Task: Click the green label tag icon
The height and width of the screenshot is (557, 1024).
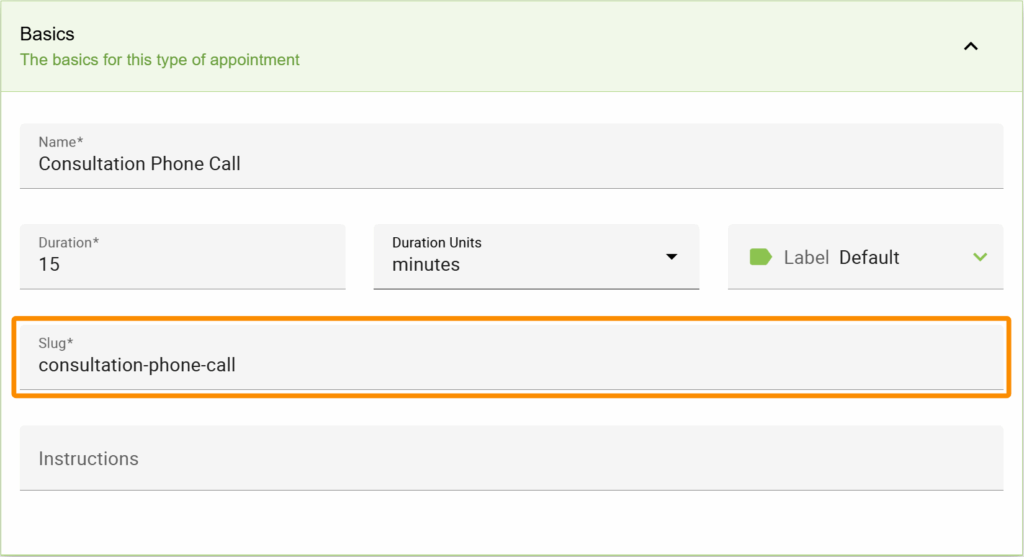Action: coord(761,257)
